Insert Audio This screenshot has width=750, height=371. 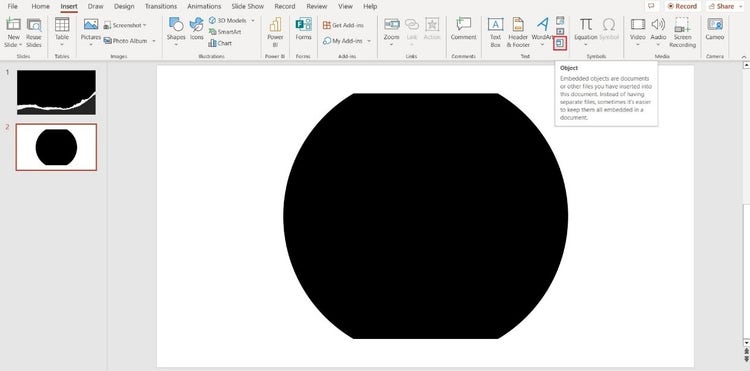click(658, 28)
